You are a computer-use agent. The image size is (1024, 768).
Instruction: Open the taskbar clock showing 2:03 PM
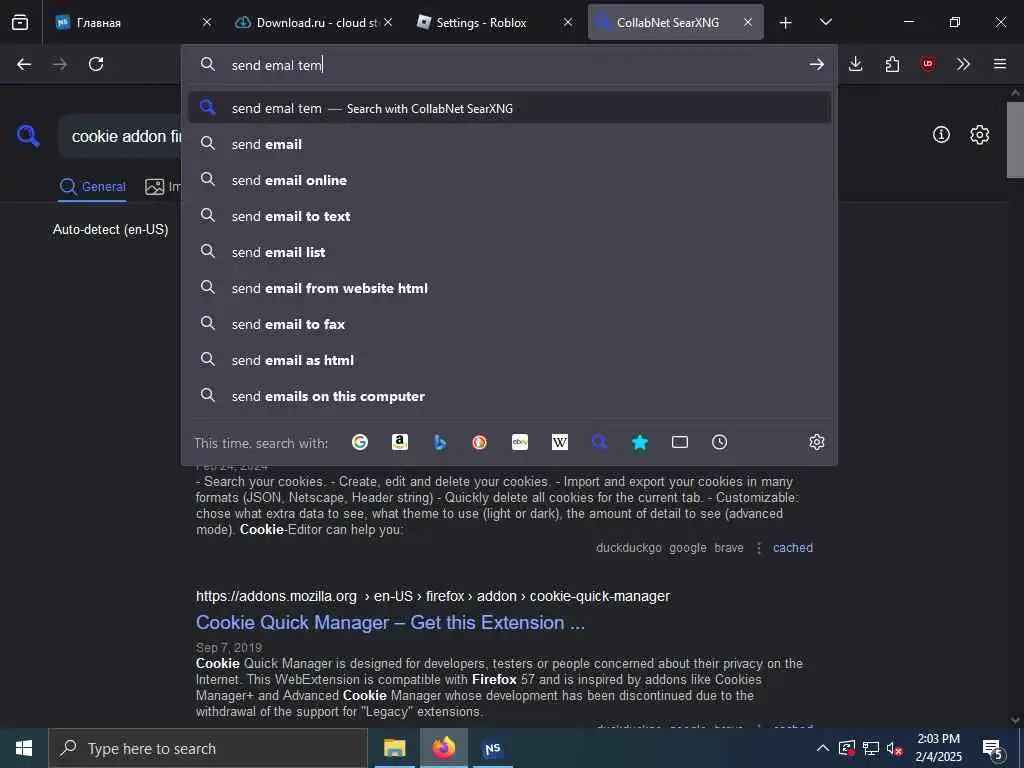(938, 748)
